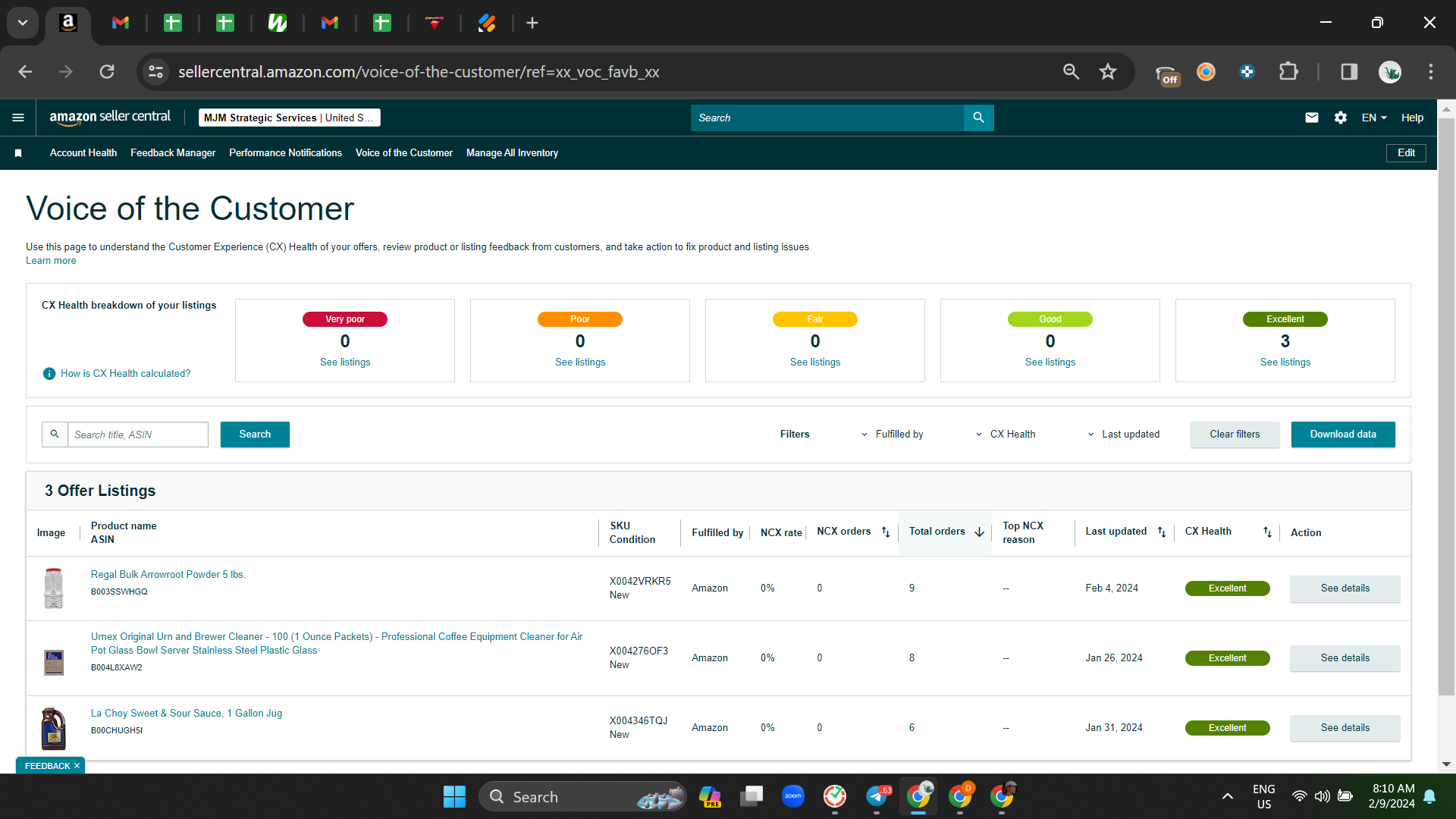This screenshot has height=819, width=1456.
Task: Open a new browser tab
Action: point(532,23)
